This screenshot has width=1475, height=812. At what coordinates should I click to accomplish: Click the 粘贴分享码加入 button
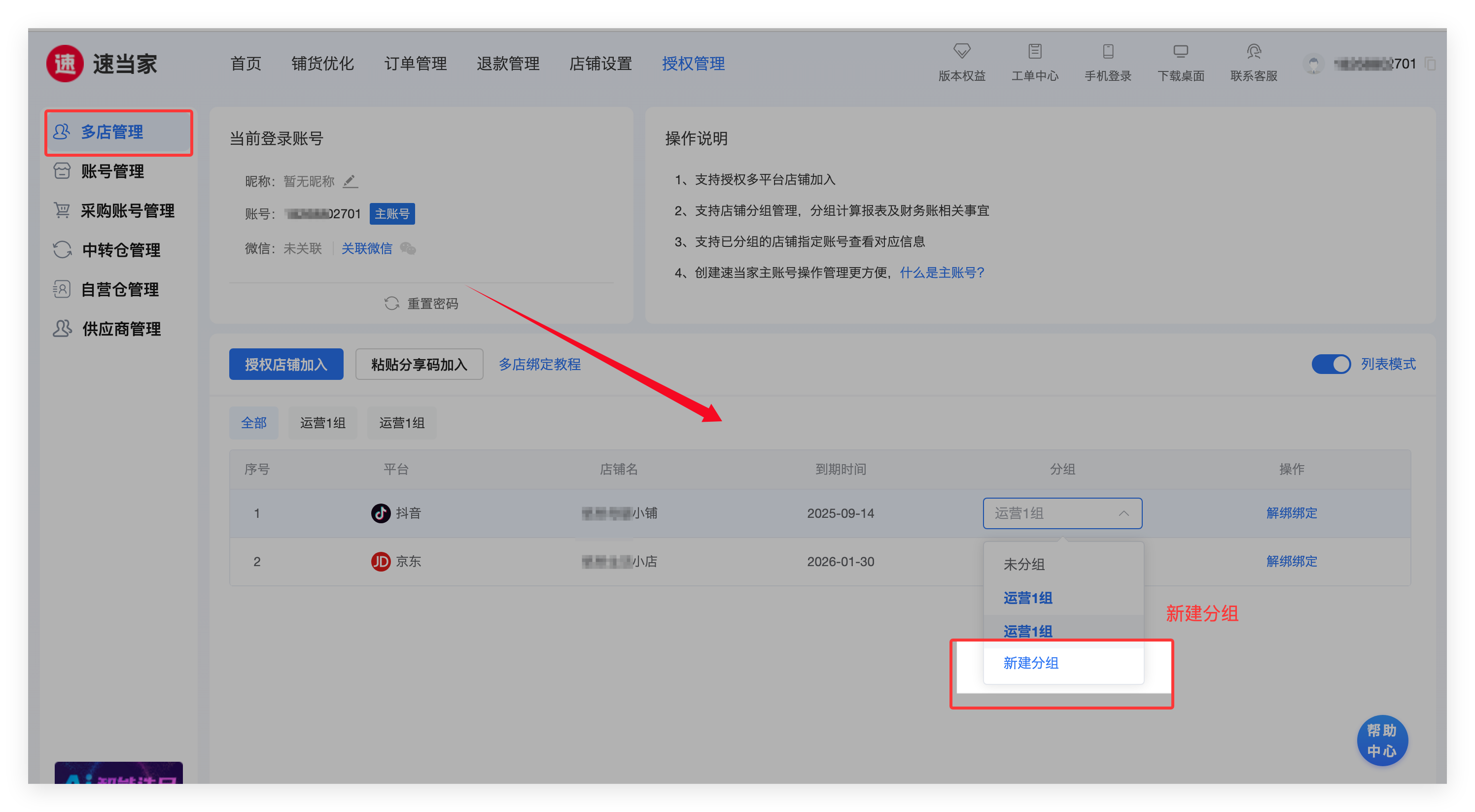(x=419, y=364)
